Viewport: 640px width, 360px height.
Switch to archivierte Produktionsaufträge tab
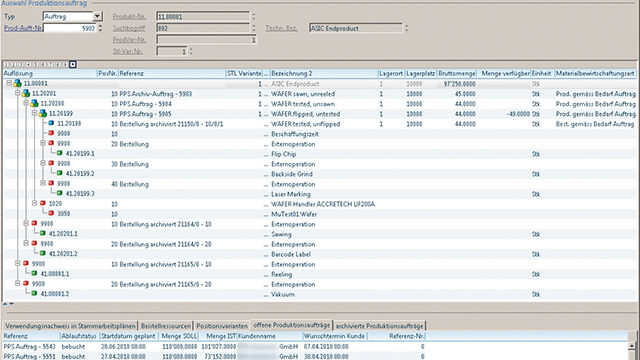pos(380,326)
